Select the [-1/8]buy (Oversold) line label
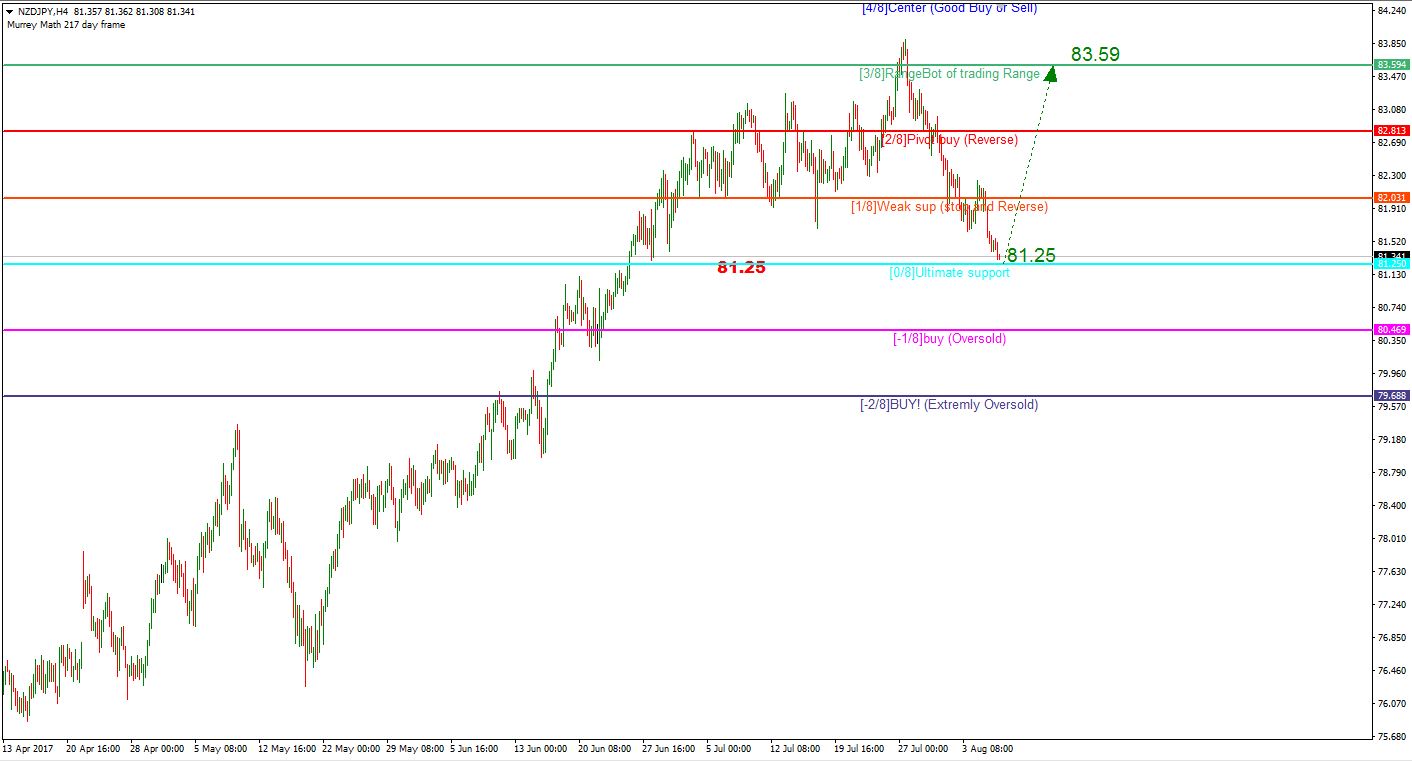 (x=949, y=339)
